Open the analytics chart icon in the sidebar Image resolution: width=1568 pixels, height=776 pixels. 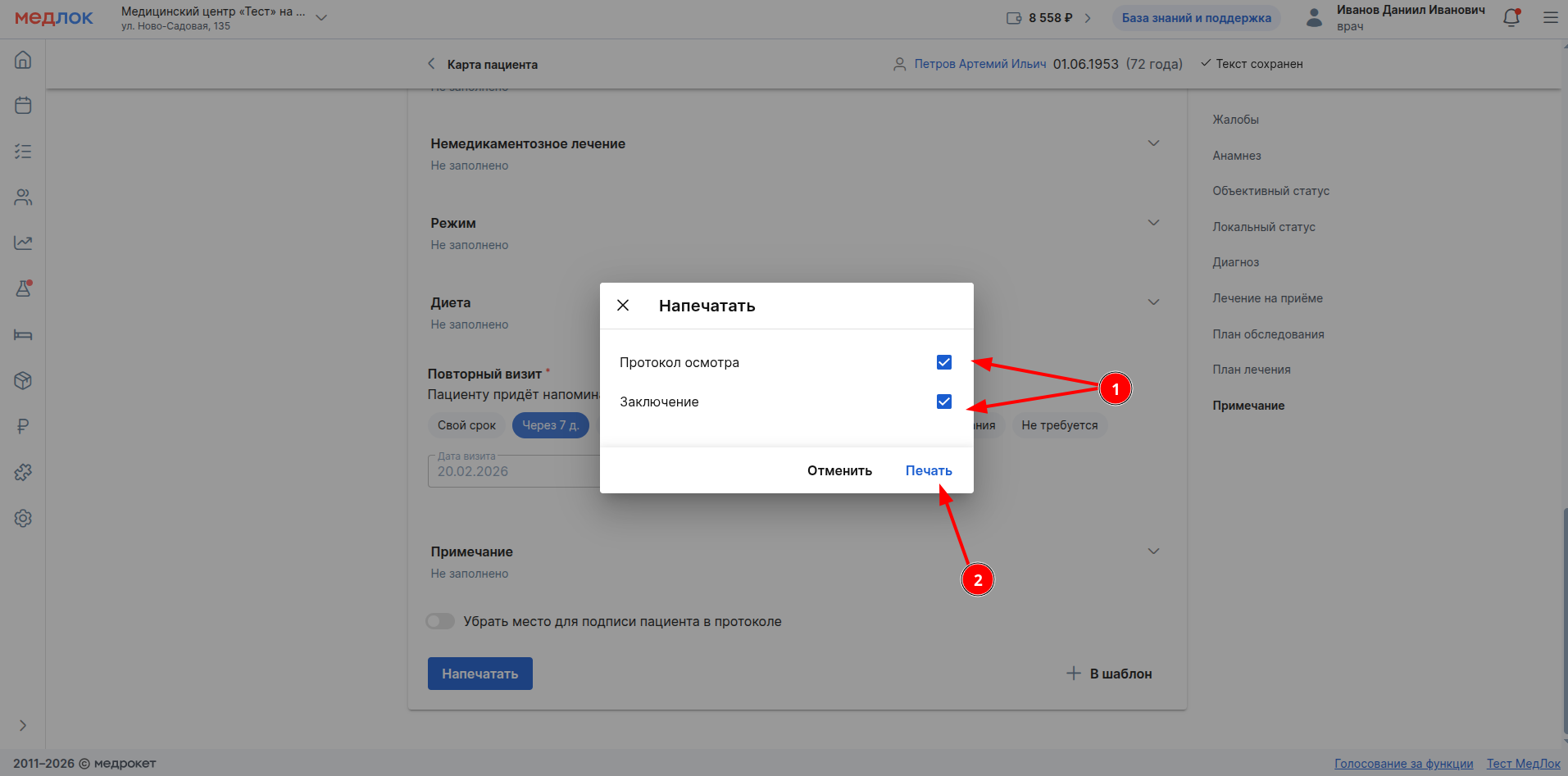click(23, 243)
